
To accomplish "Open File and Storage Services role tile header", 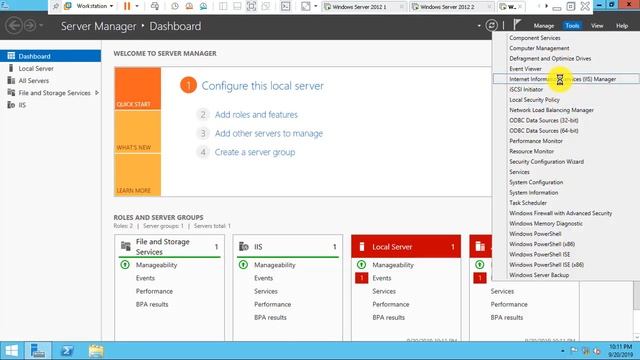I will (169, 247).
